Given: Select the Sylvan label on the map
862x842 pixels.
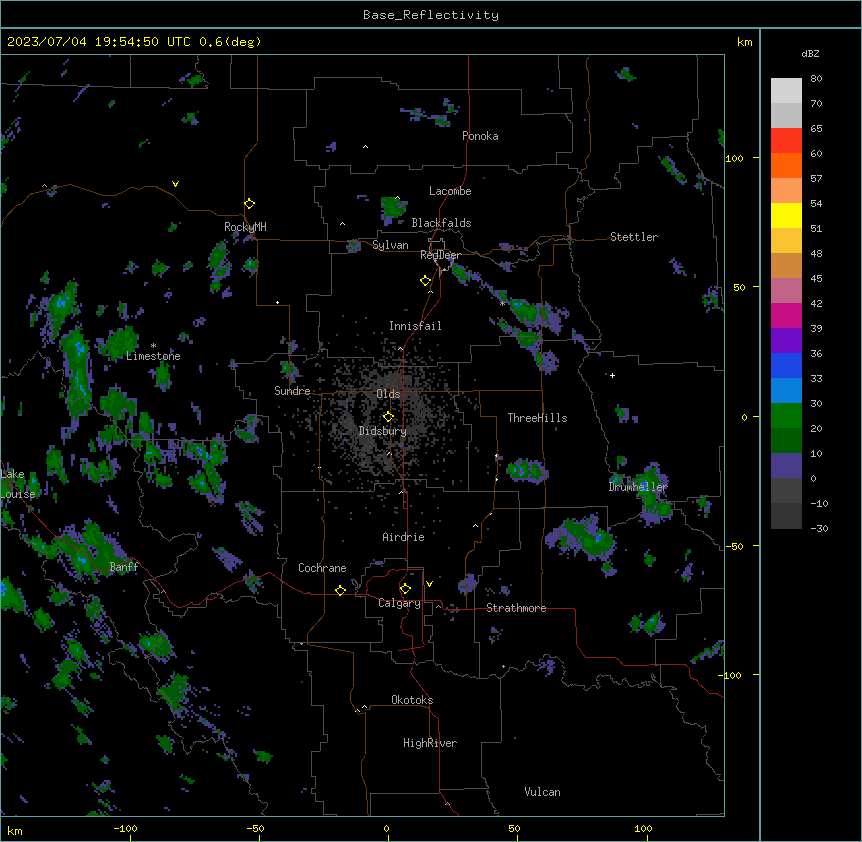Looking at the screenshot, I should click(390, 245).
